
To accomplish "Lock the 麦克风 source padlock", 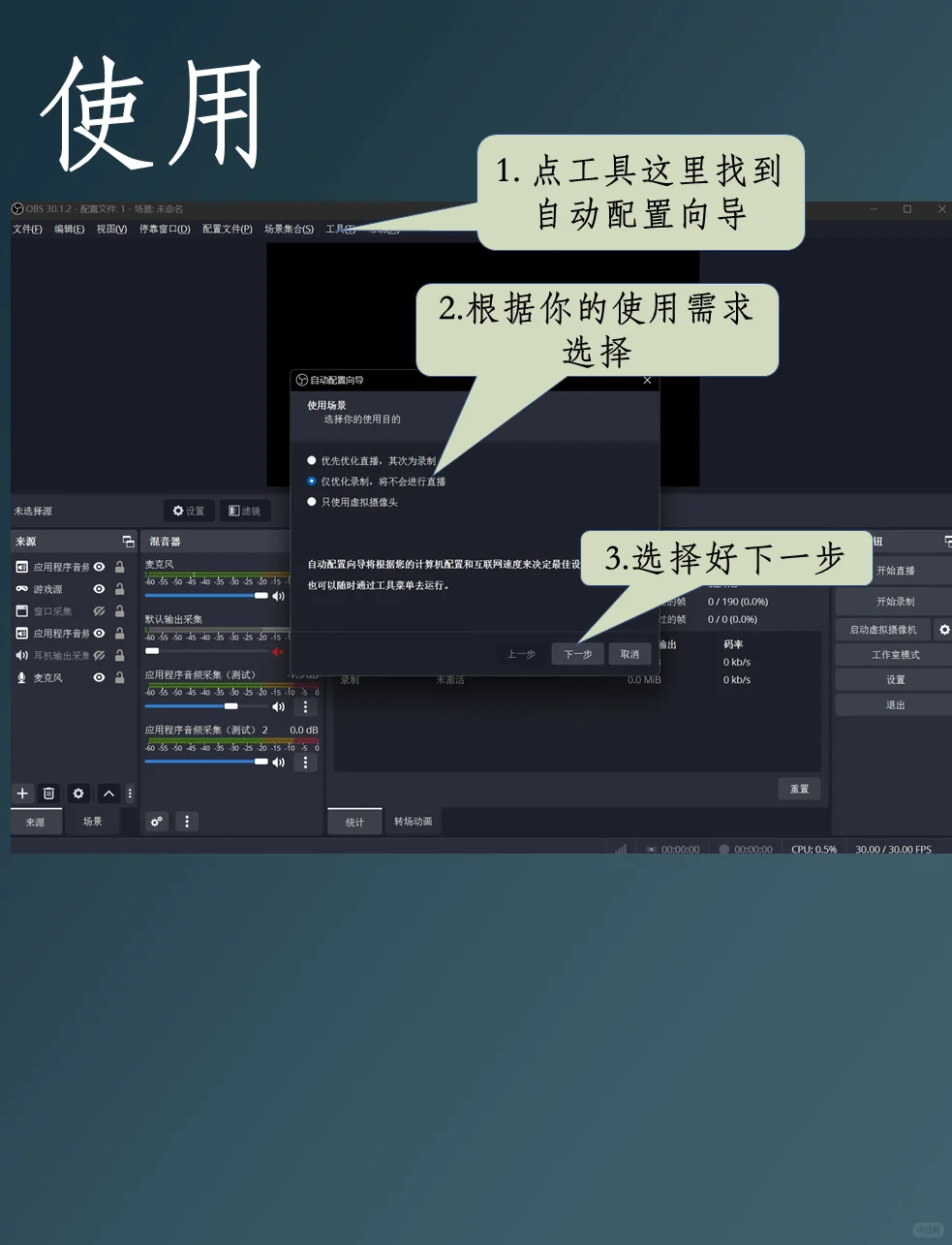I will pos(118,677).
